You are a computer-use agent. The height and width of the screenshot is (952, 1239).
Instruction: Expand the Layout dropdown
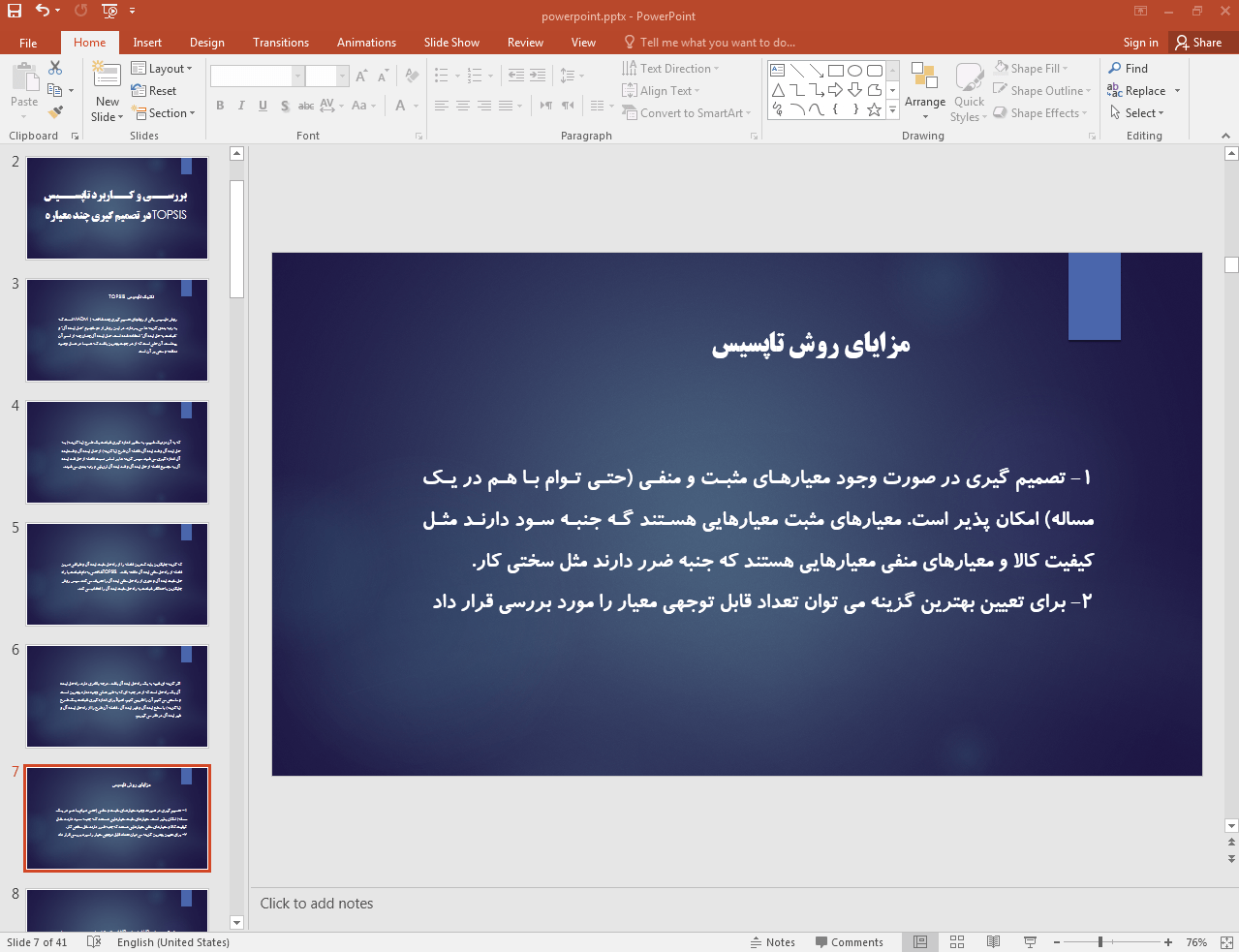pos(163,69)
